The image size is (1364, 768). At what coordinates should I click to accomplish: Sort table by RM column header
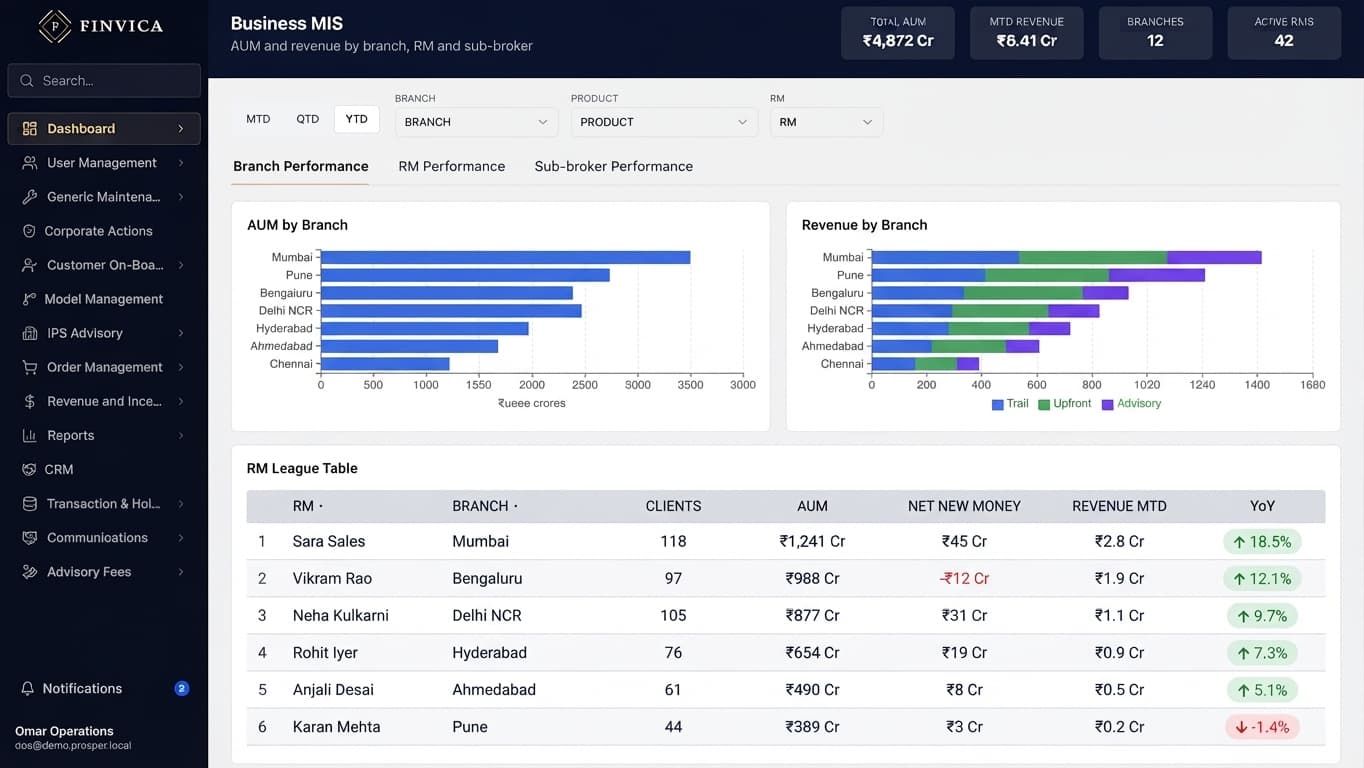(x=308, y=506)
